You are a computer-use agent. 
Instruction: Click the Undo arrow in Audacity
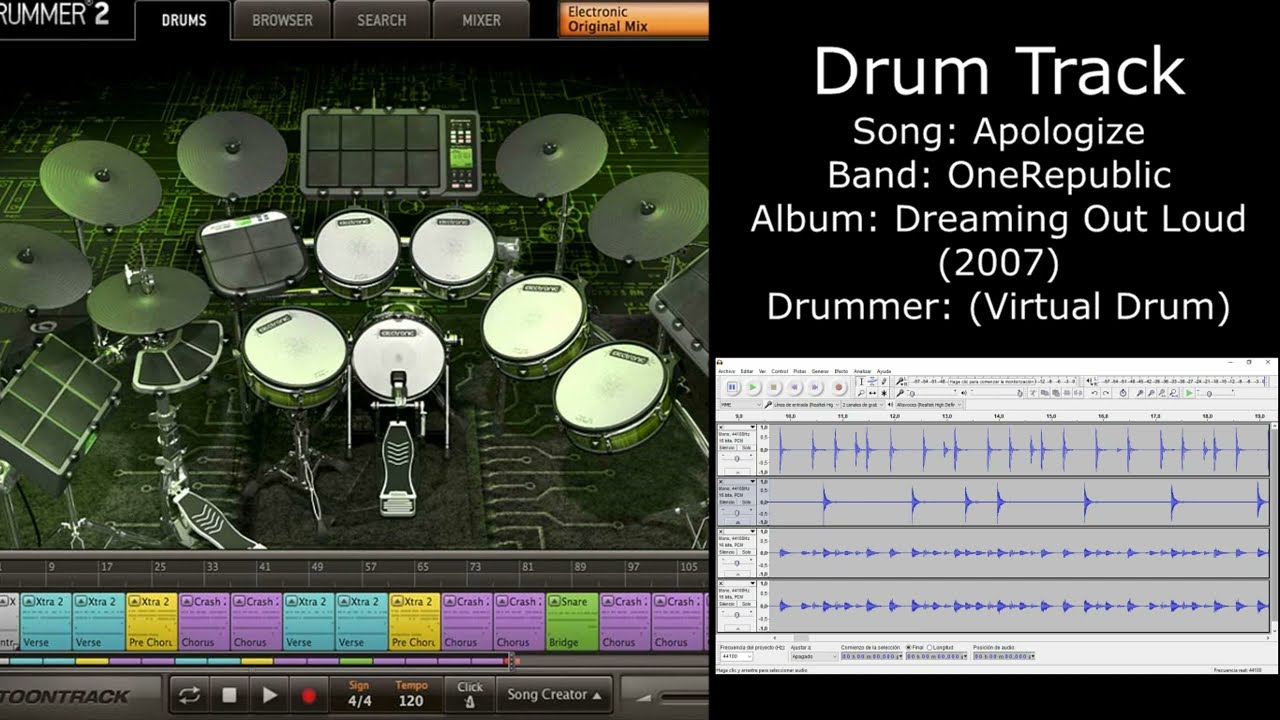click(x=1094, y=392)
